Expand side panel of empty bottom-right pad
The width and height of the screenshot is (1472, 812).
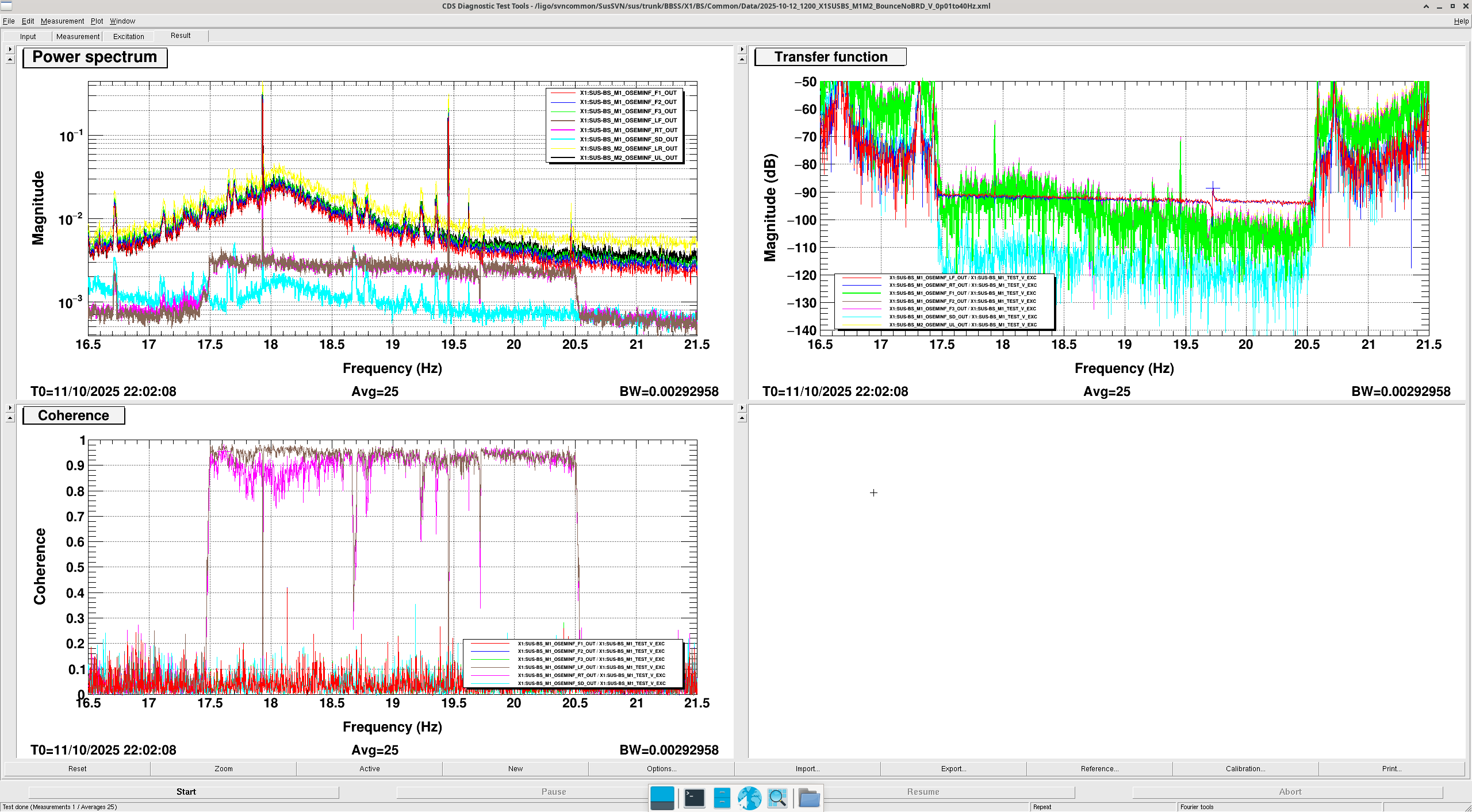[742, 408]
